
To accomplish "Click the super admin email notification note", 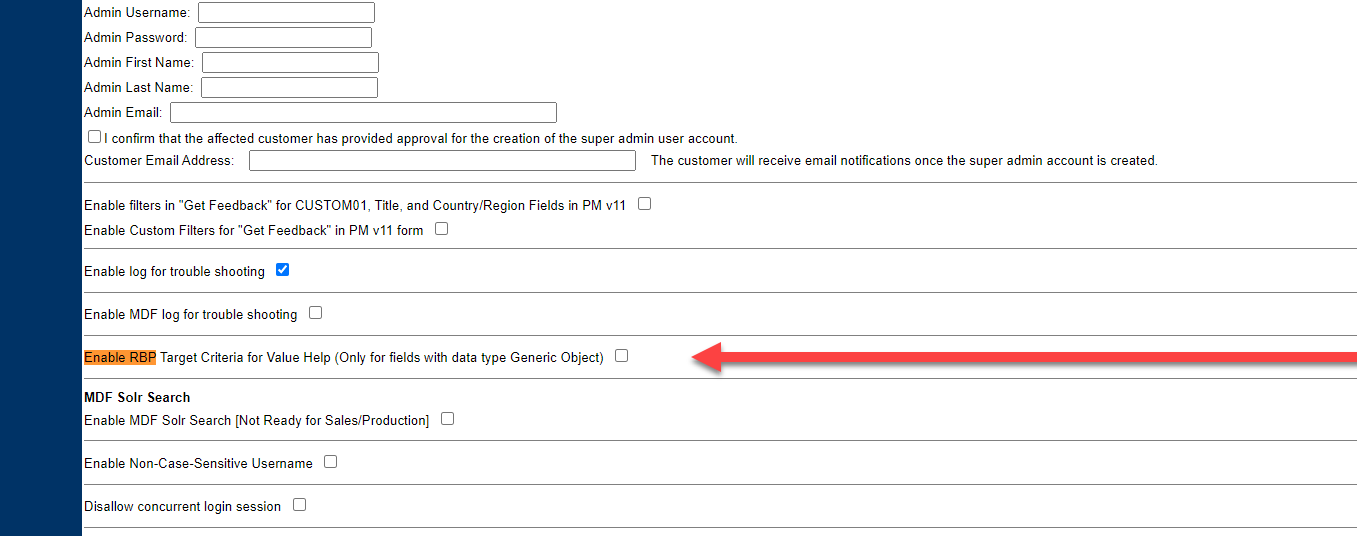I will point(904,160).
